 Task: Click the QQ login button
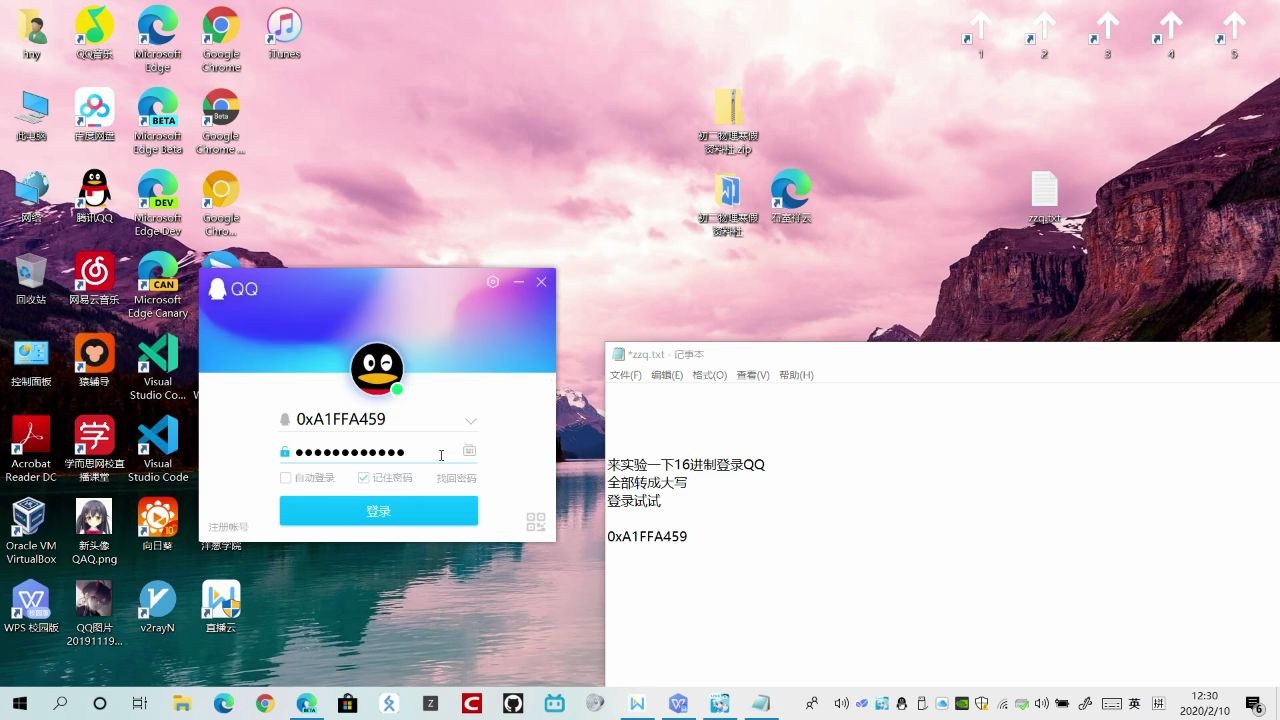(378, 511)
